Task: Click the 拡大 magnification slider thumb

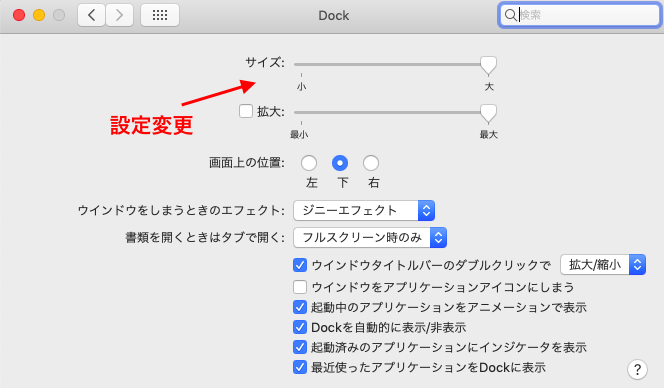Action: pyautogui.click(x=488, y=113)
